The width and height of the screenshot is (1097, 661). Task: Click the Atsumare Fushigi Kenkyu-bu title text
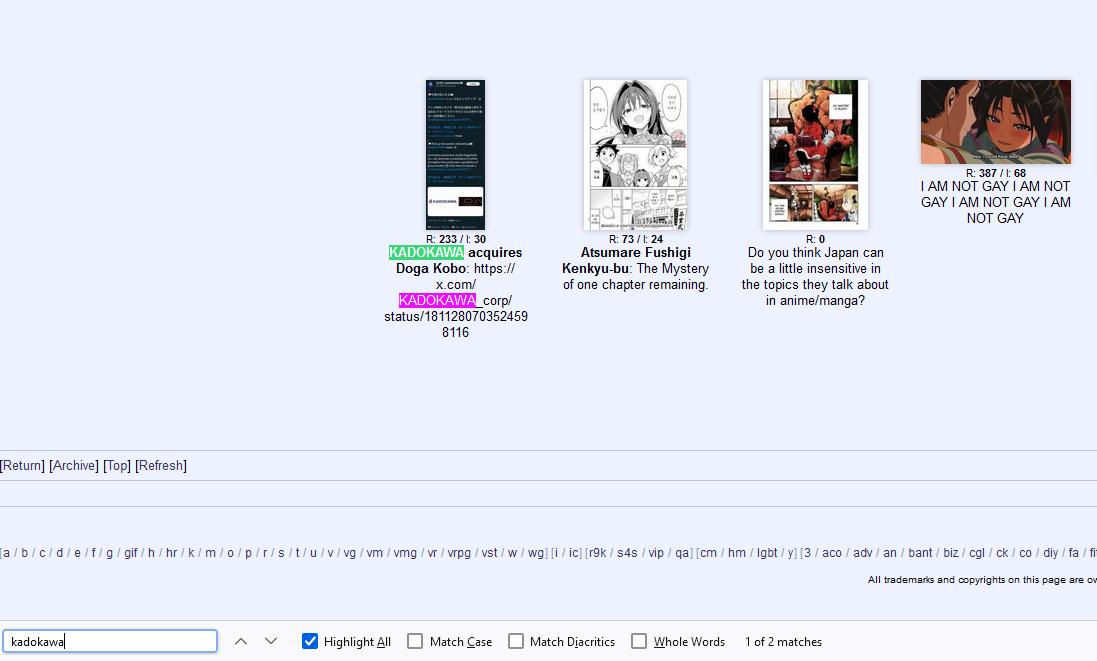(635, 260)
